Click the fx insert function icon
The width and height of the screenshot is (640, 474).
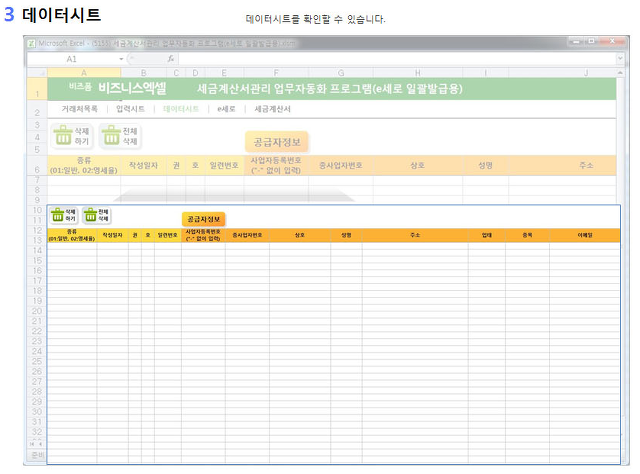tap(171, 59)
